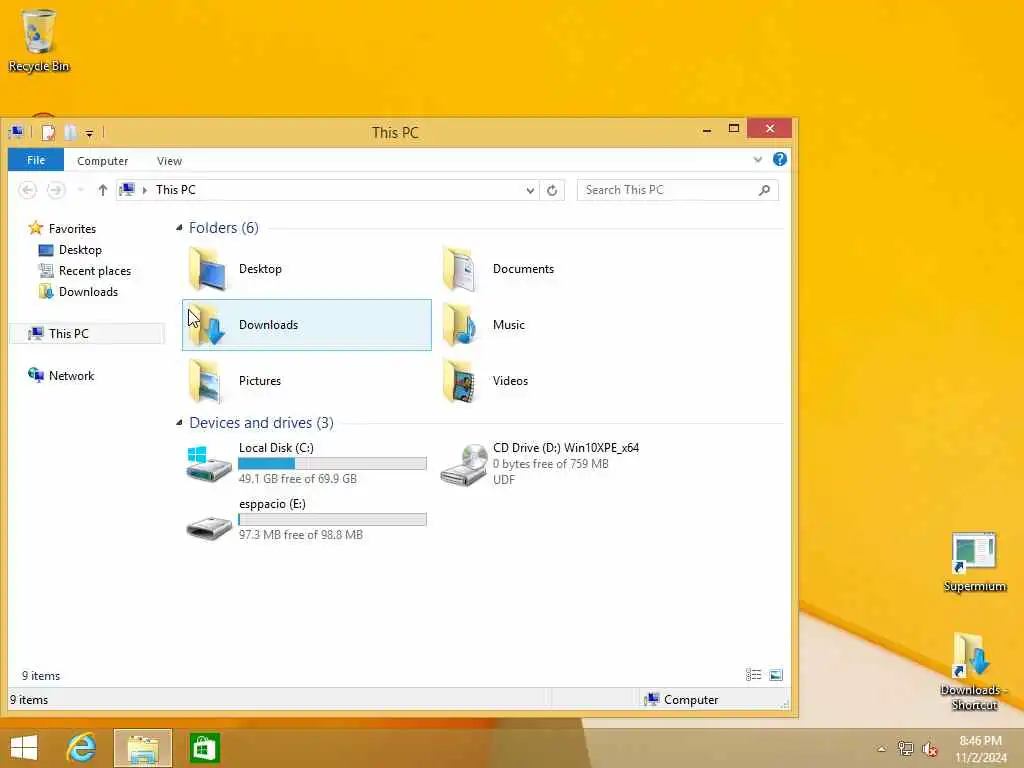Click '97.3 MB free of 98.8 MB' text

[300, 535]
